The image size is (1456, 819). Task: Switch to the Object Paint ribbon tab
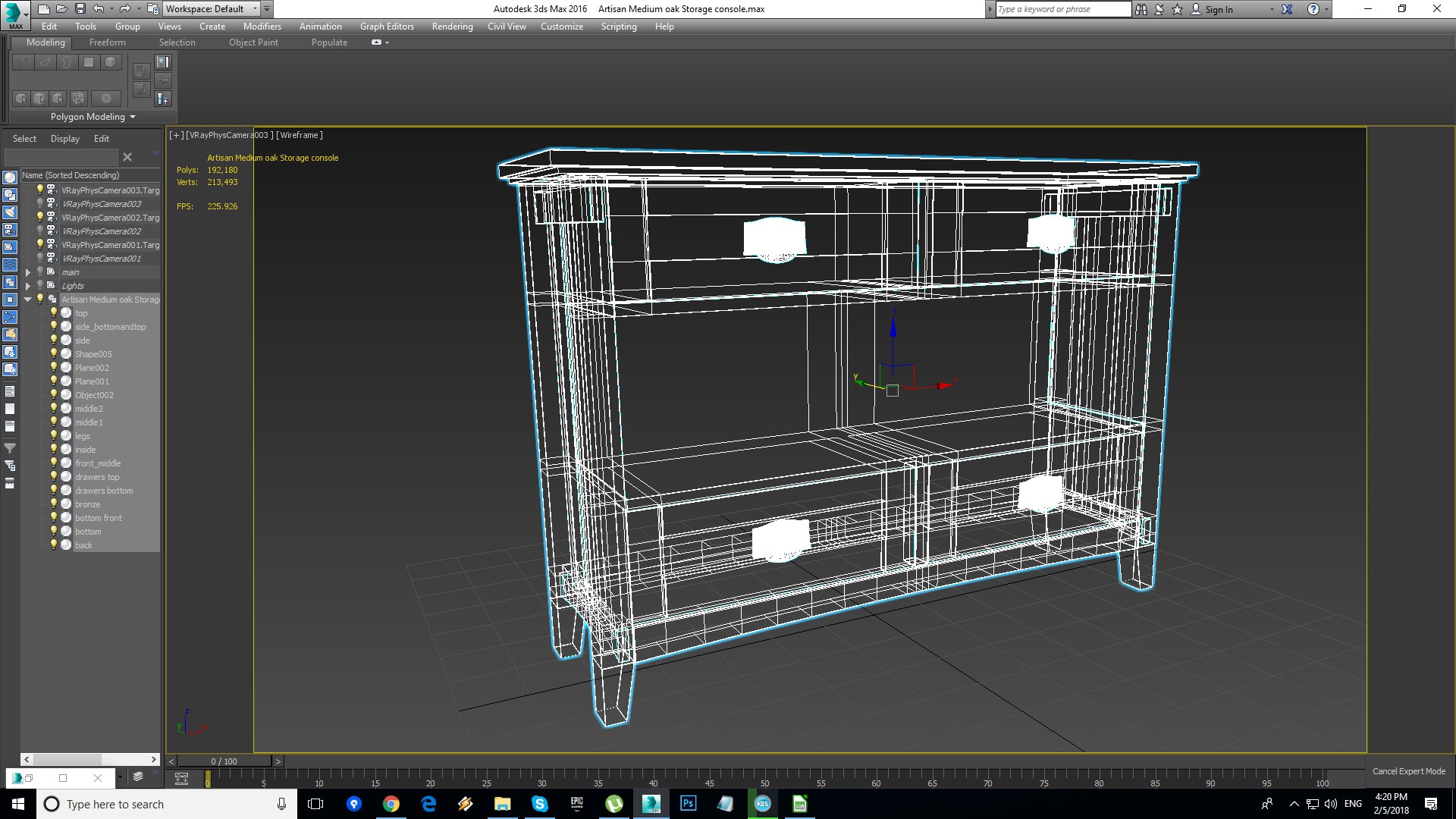point(253,42)
